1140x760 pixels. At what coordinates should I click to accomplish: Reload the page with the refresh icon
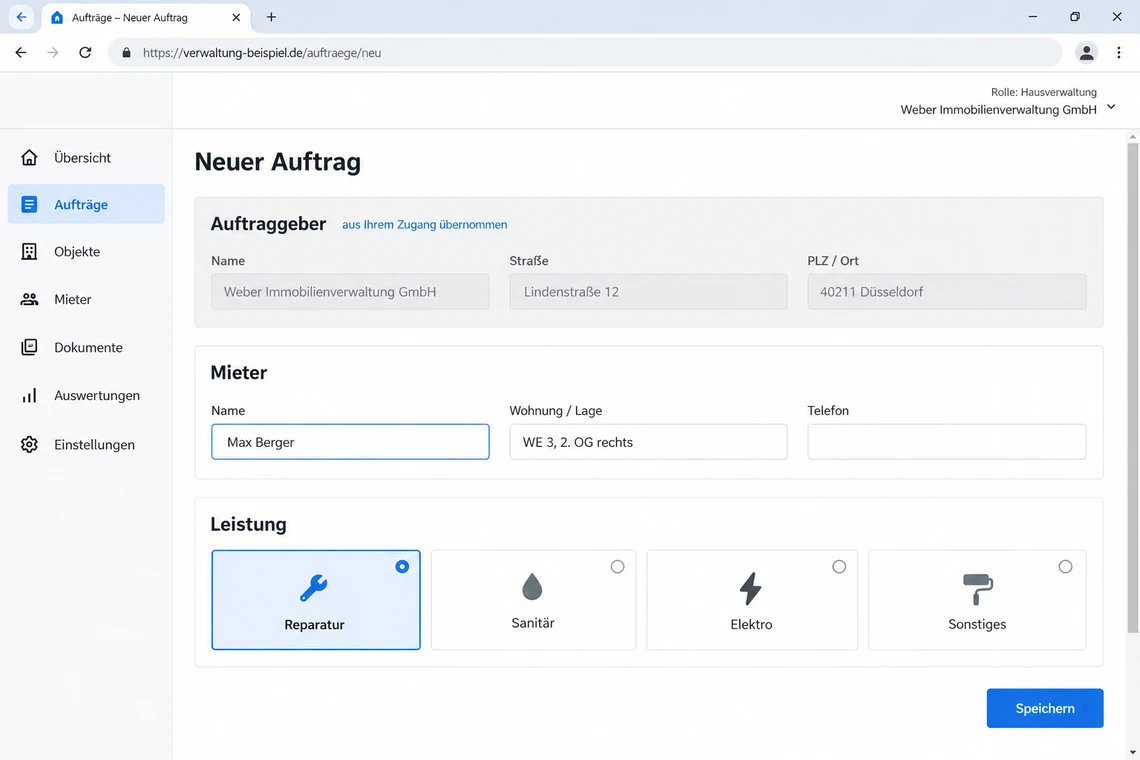coord(85,52)
